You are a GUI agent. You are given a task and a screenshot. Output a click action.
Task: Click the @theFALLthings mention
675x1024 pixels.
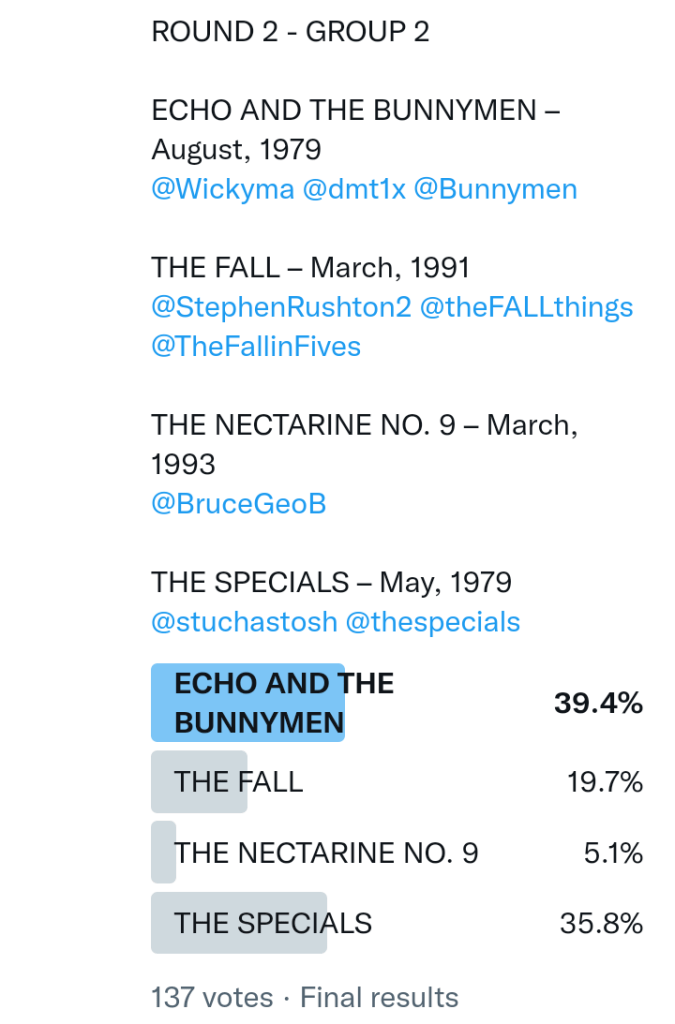point(526,307)
